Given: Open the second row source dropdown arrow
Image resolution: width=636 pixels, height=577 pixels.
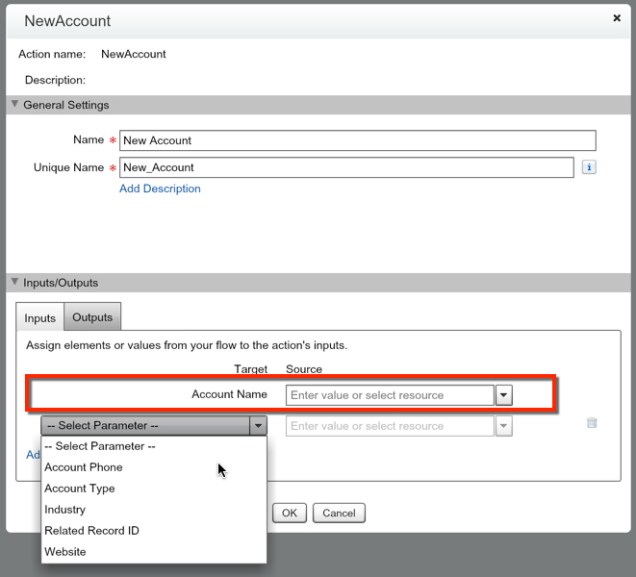Looking at the screenshot, I should 504,426.
